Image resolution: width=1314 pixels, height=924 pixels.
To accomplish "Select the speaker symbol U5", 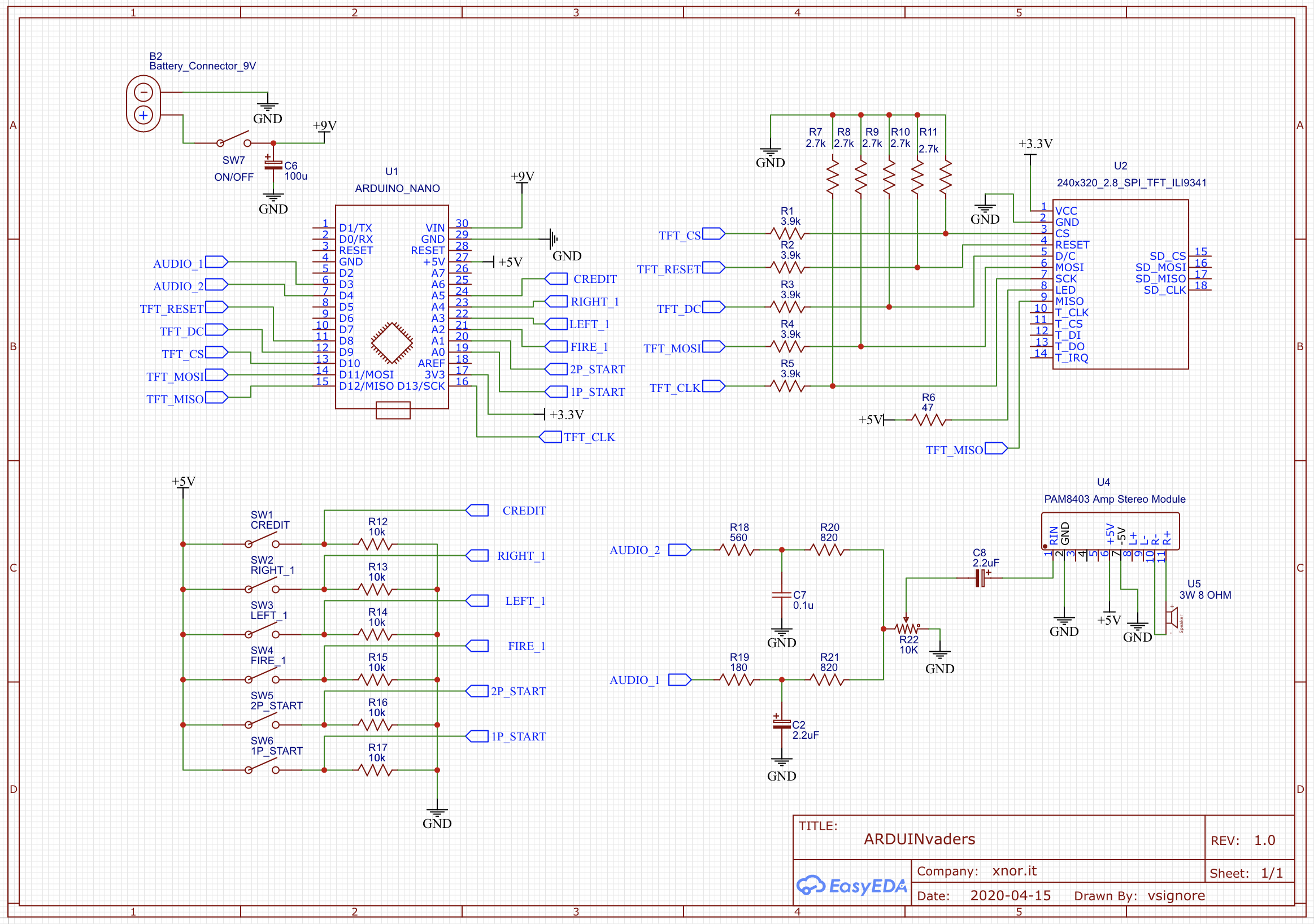I will [1172, 618].
